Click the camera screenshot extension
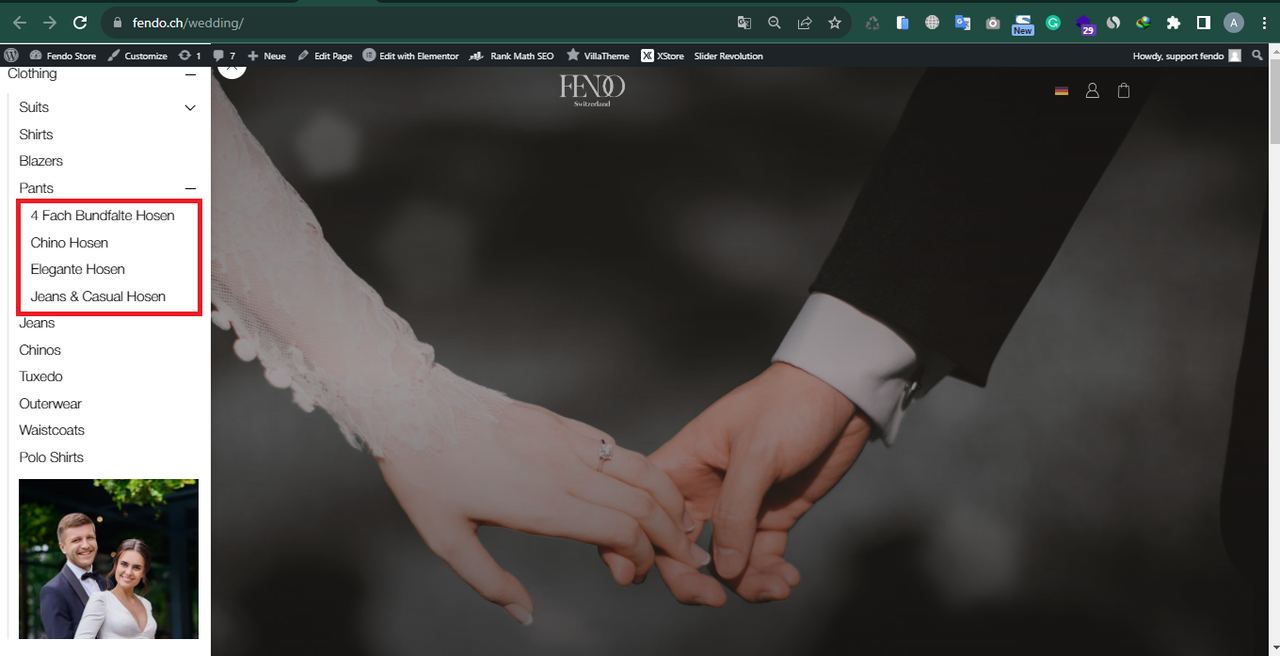1280x656 pixels. pyautogui.click(x=992, y=22)
